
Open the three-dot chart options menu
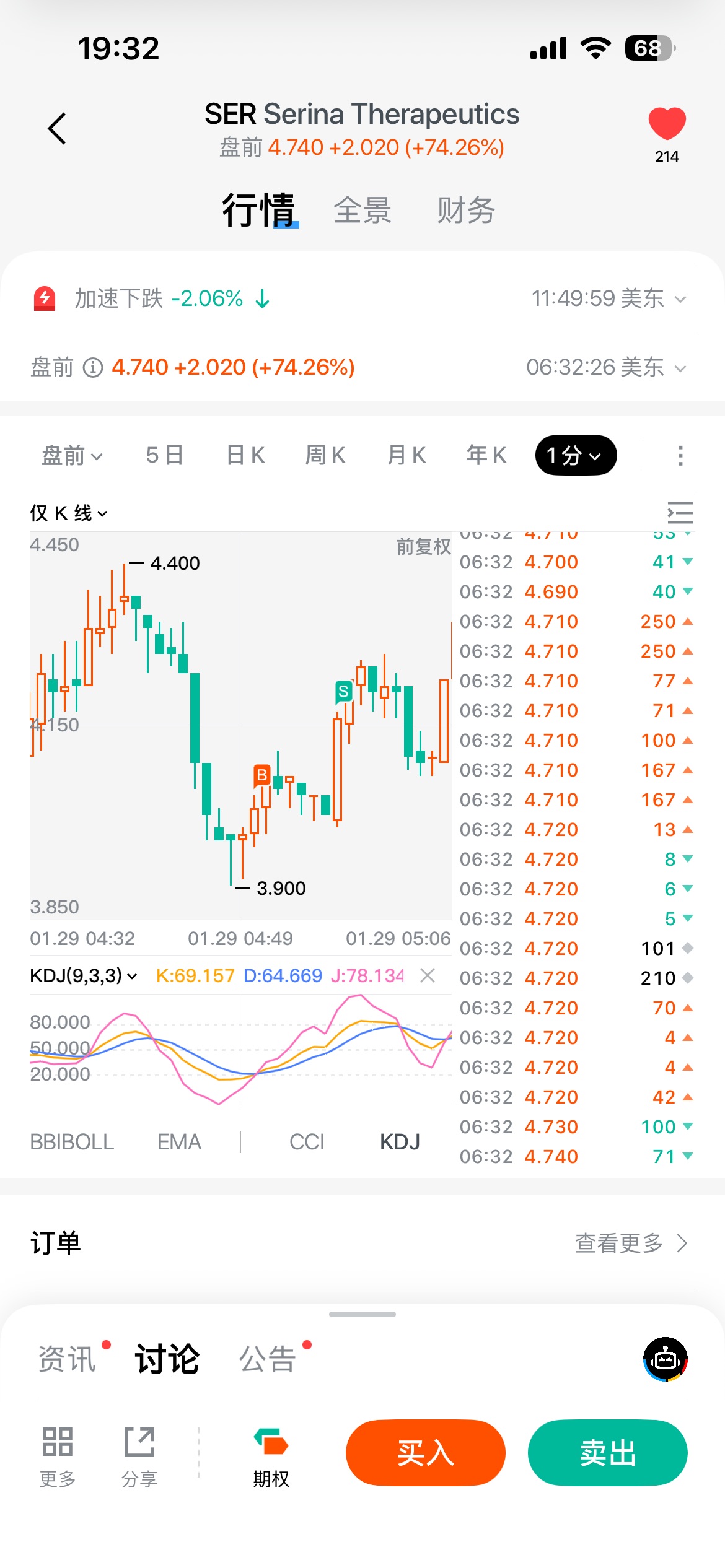coord(680,456)
